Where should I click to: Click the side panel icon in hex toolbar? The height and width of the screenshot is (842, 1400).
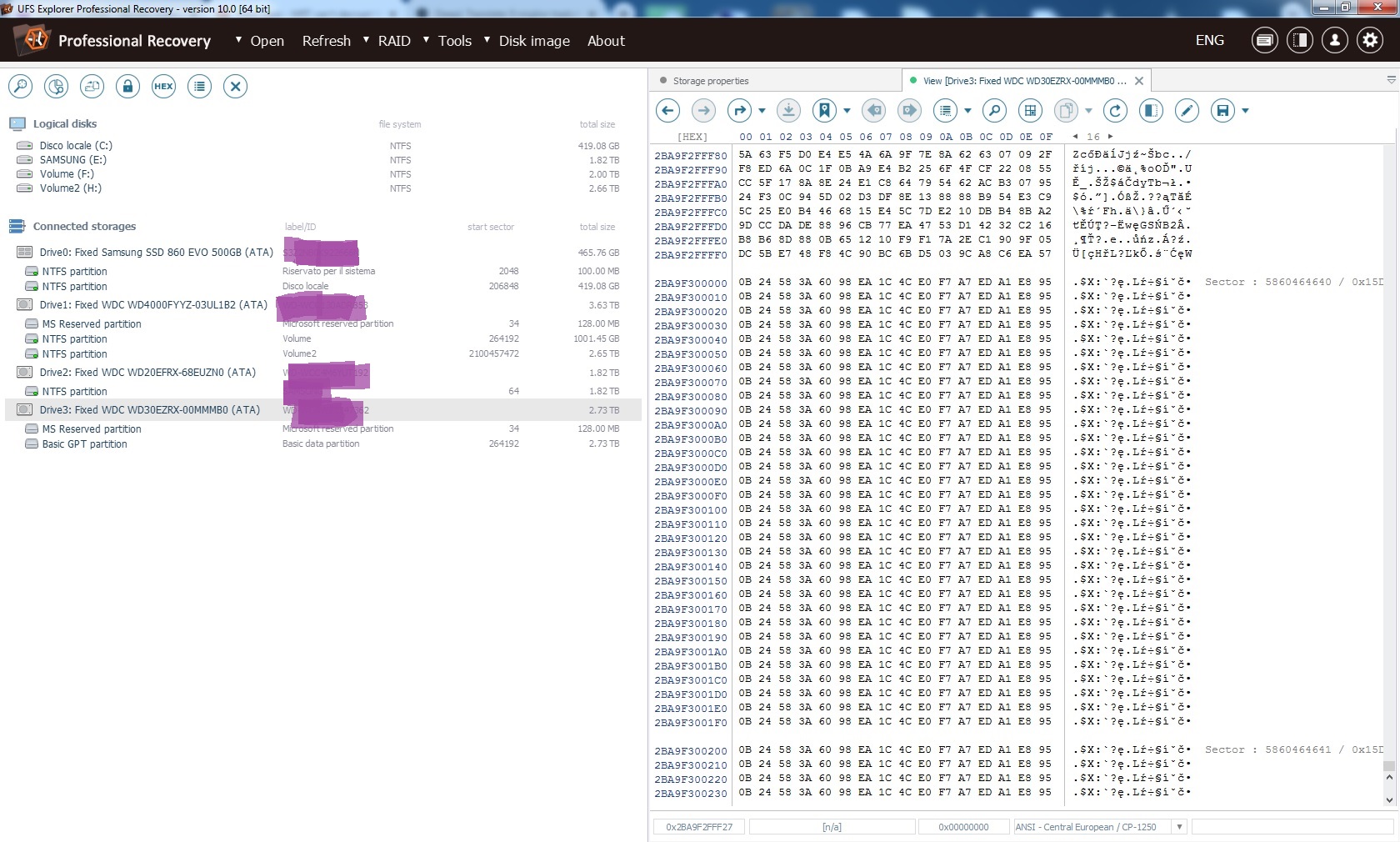pos(1151,110)
